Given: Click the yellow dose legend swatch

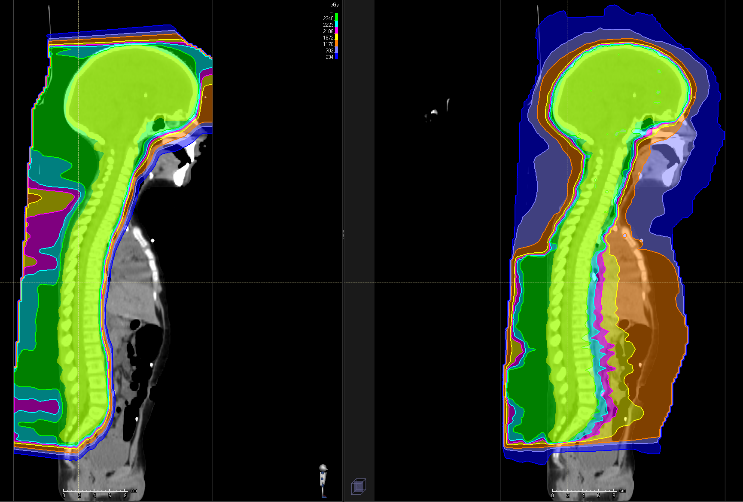Looking at the screenshot, I should (336, 37).
